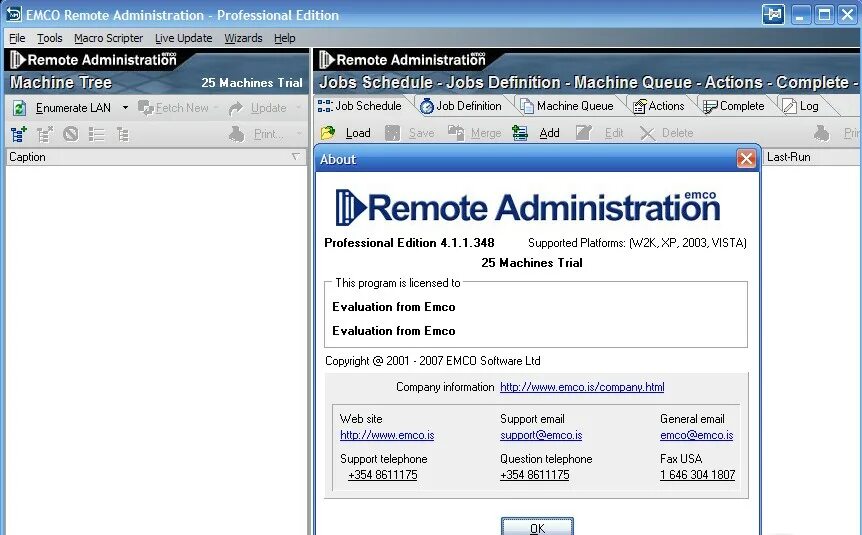Click the pin icon button in title bar
Screen dimensions: 862x535
tap(773, 14)
